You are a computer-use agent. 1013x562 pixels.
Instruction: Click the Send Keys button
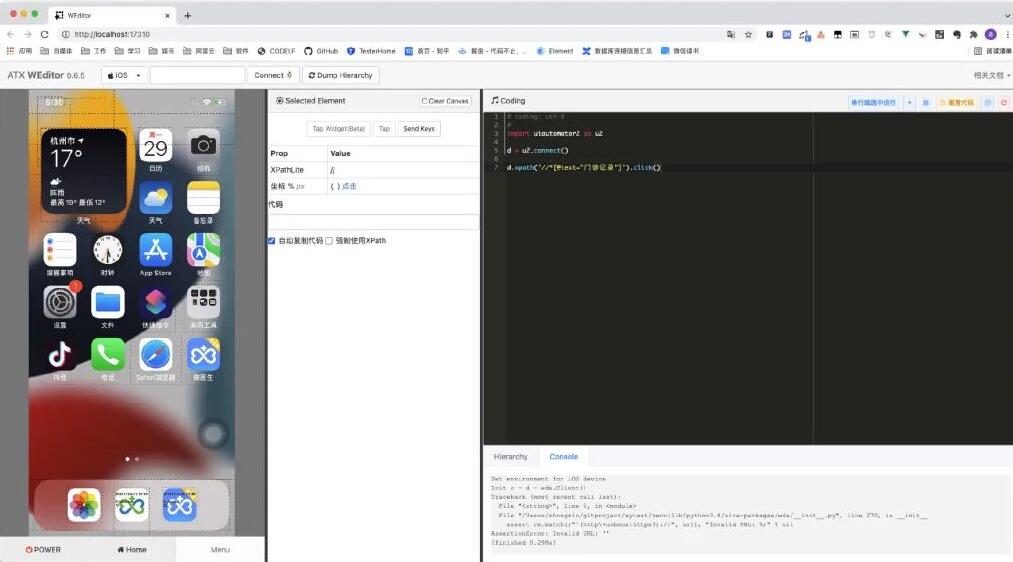(419, 129)
